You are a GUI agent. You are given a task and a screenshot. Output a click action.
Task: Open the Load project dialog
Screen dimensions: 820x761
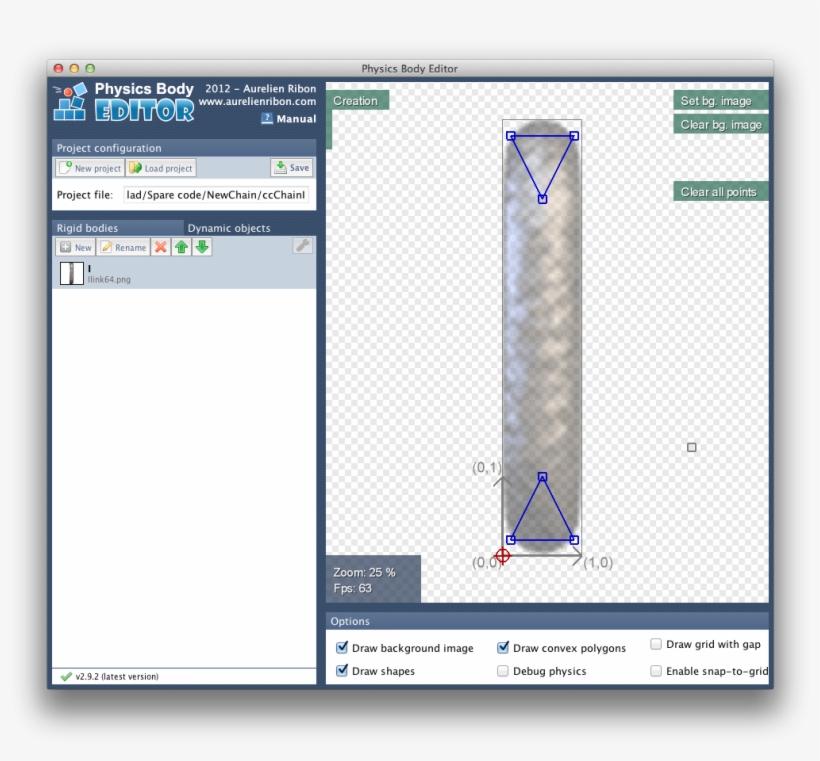pyautogui.click(x=161, y=168)
